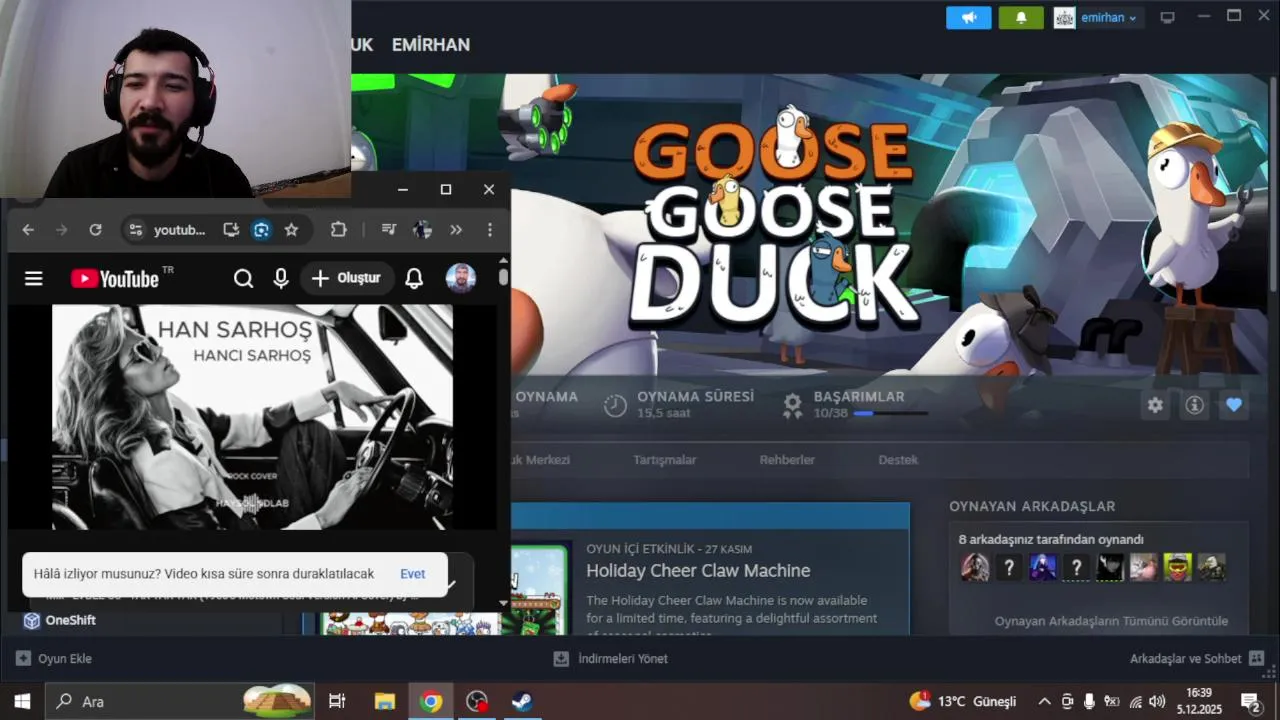This screenshot has width=1280, height=720.
Task: Open the Chrome three-dot menu
Action: tap(489, 230)
